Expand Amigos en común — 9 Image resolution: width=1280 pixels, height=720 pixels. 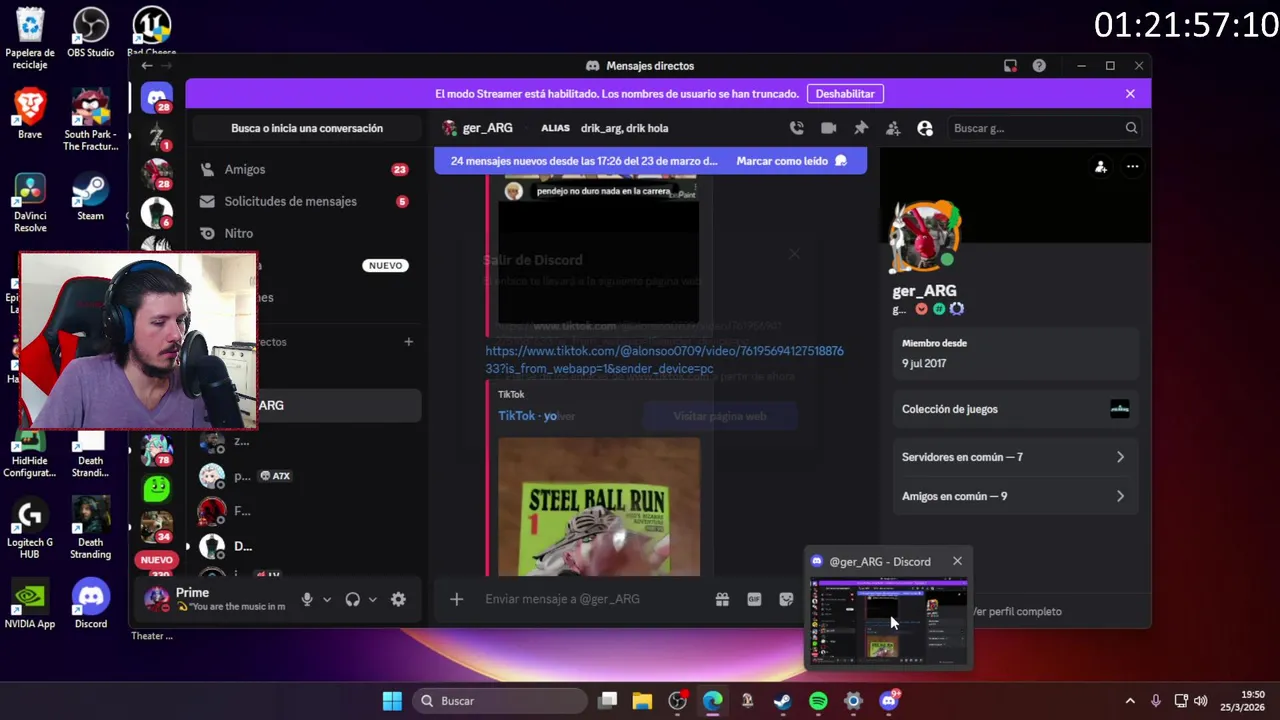[1014, 496]
